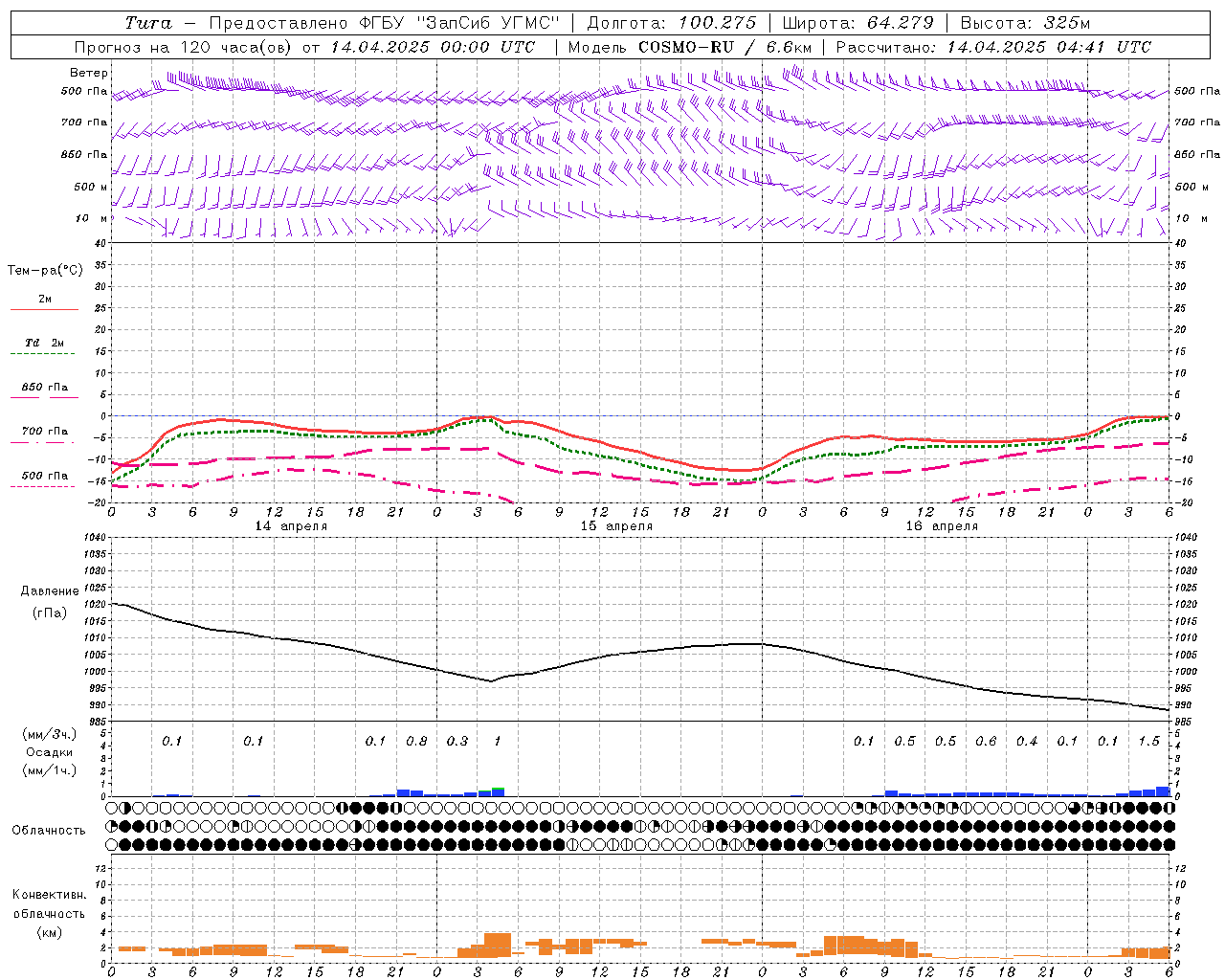The width and height of the screenshot is (1225, 980).
Task: Click the "(мм/1ч.)" precipitation unit label
Action: [49, 770]
